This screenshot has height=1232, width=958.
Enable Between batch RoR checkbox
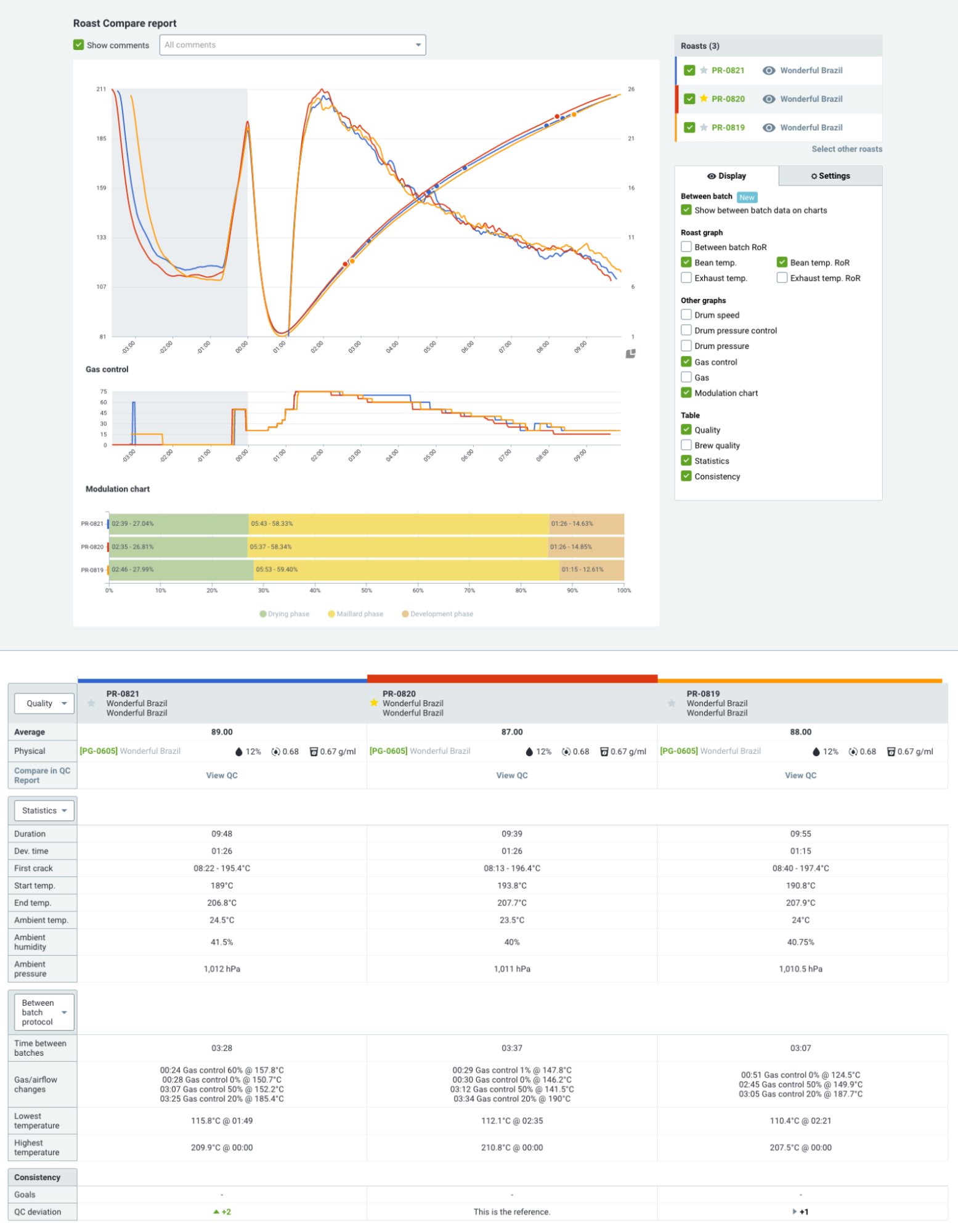point(686,247)
